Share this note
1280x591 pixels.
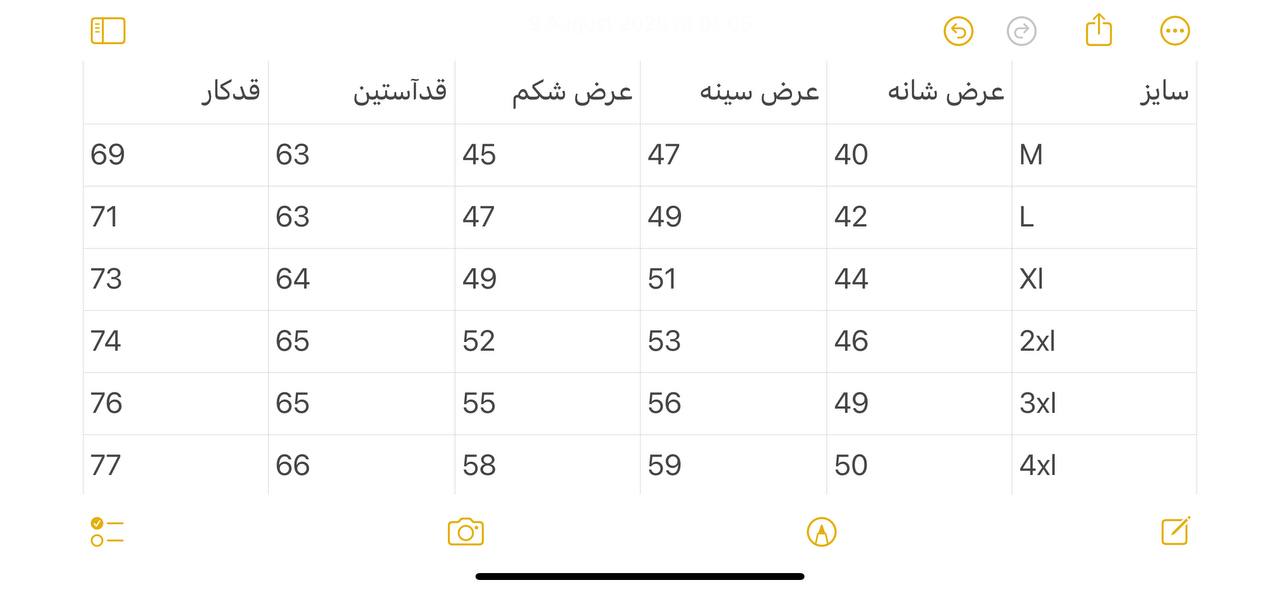[1098, 29]
